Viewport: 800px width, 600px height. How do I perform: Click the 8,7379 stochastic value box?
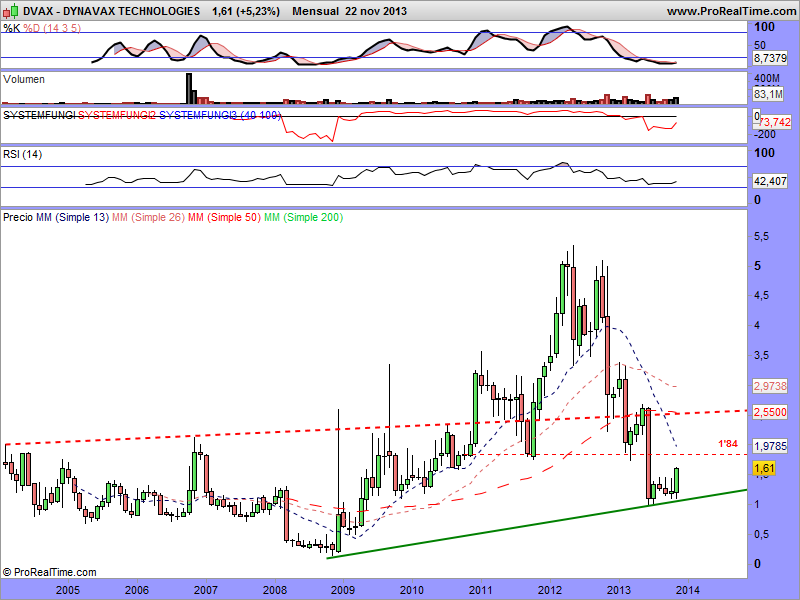point(770,58)
